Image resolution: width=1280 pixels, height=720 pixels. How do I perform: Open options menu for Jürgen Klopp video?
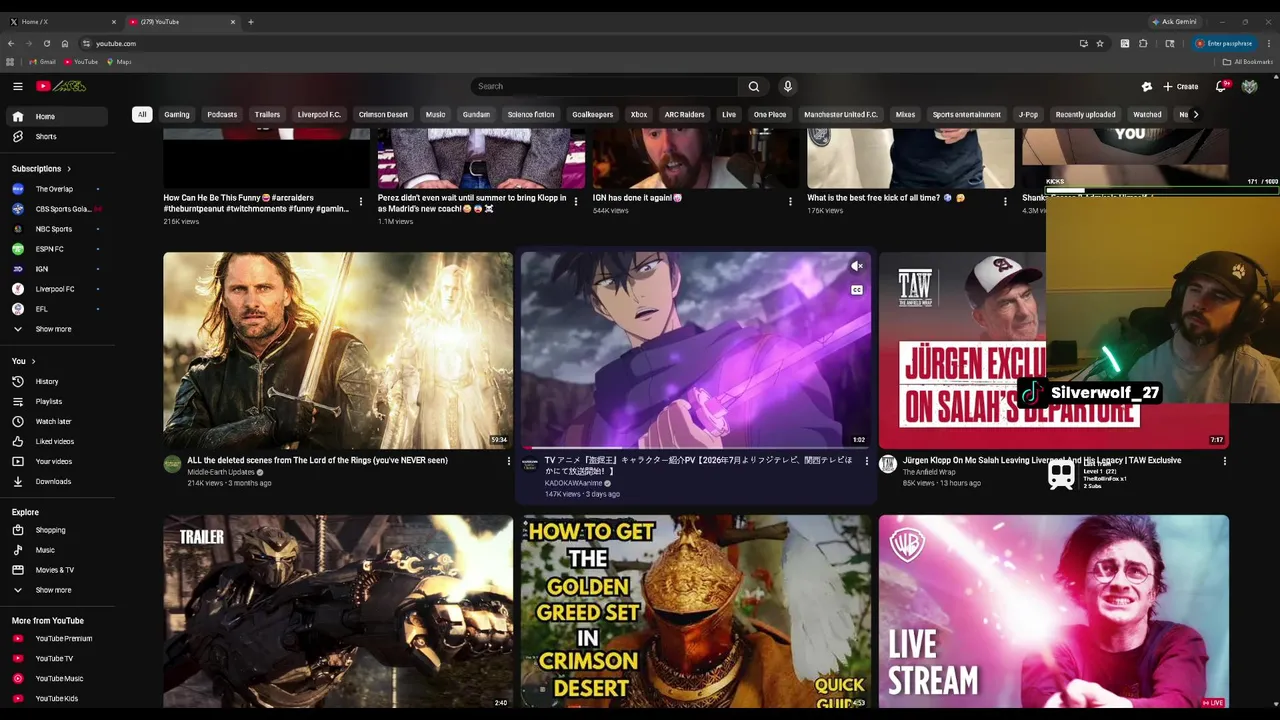(x=1224, y=461)
